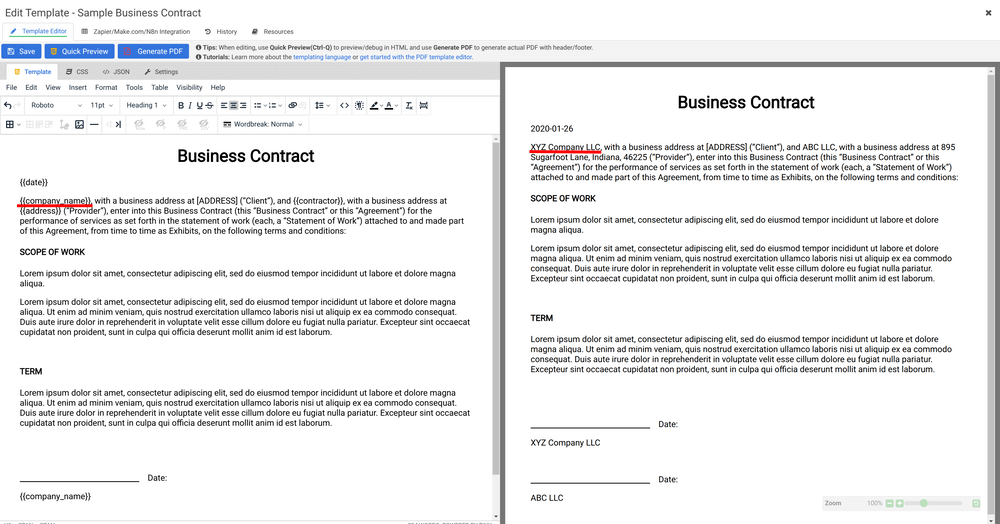The image size is (1000, 524).
Task: Click the highlight background color icon
Action: coord(374,105)
